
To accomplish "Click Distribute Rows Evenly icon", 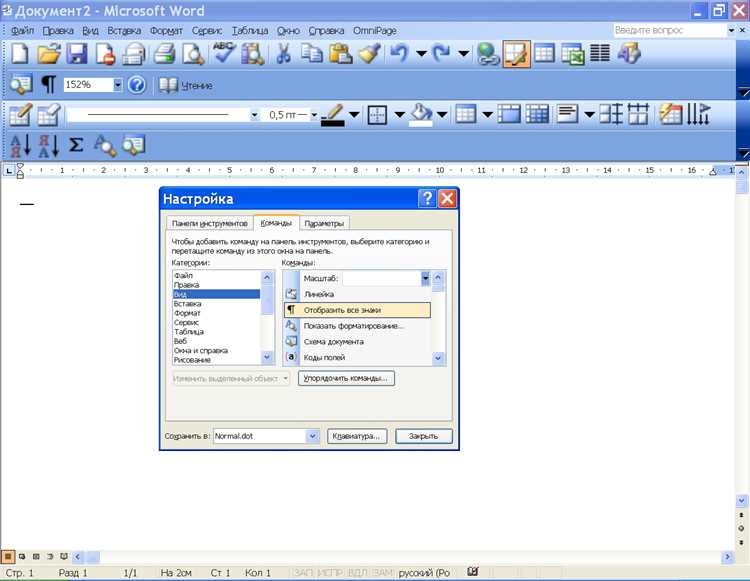I will point(611,115).
